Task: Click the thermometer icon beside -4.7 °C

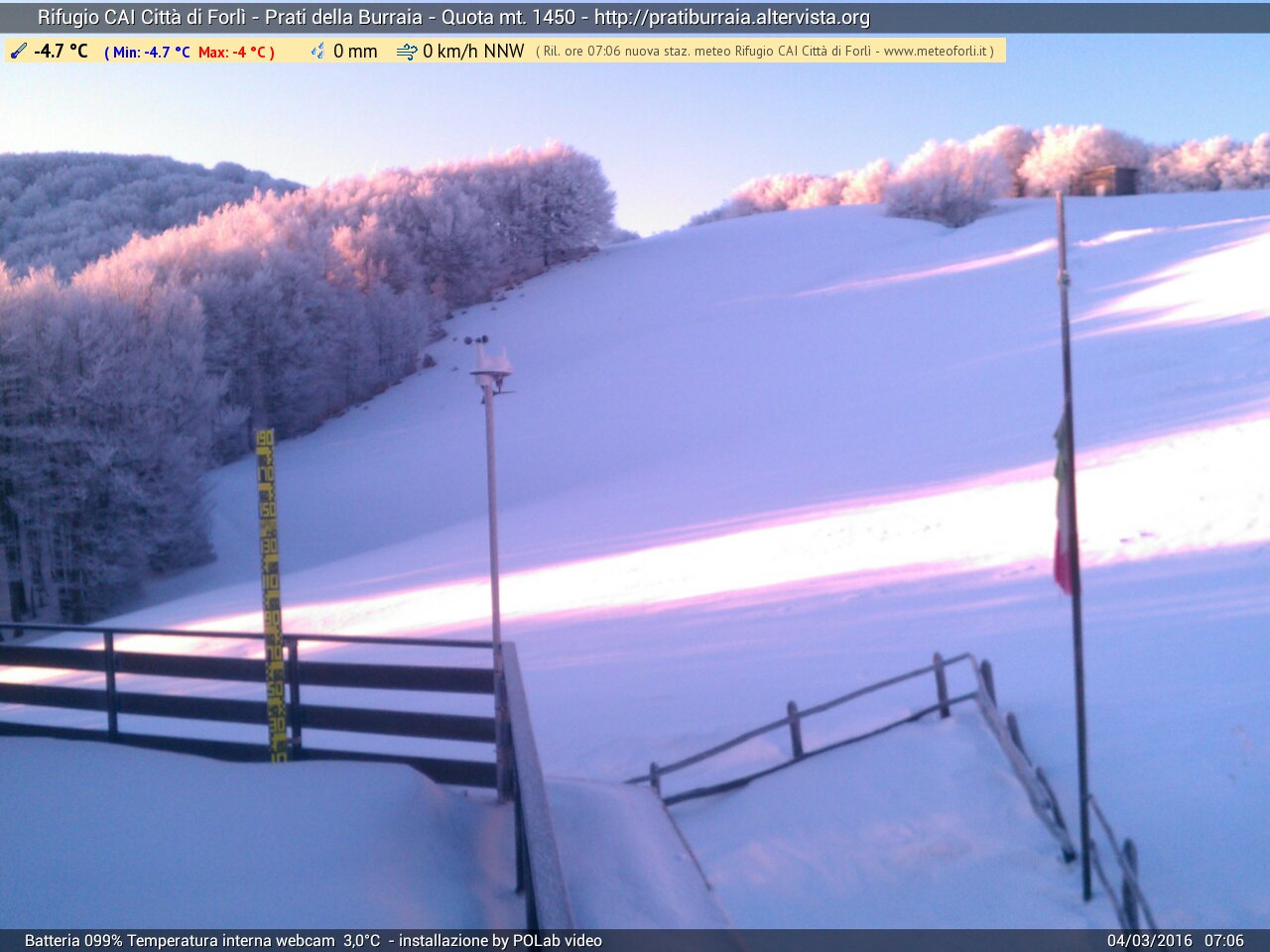Action: (x=18, y=51)
